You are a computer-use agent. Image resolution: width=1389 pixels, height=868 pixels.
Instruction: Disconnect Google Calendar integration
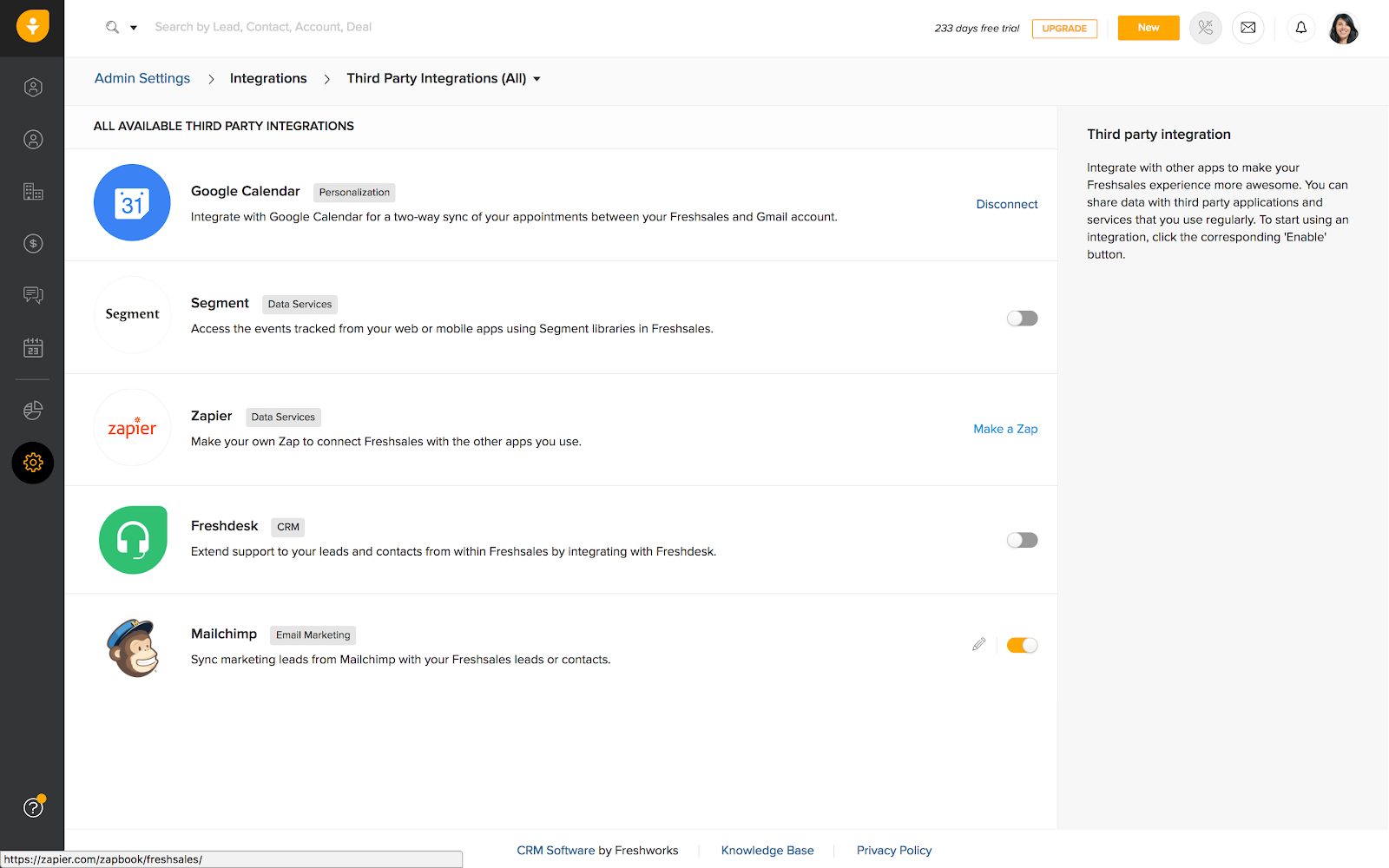(x=1007, y=204)
